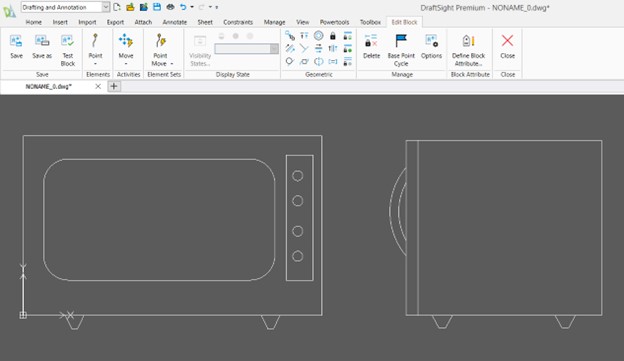Apply the Tangent constraint icon
Viewport: 624px width, 361px height.
[x=290, y=61]
